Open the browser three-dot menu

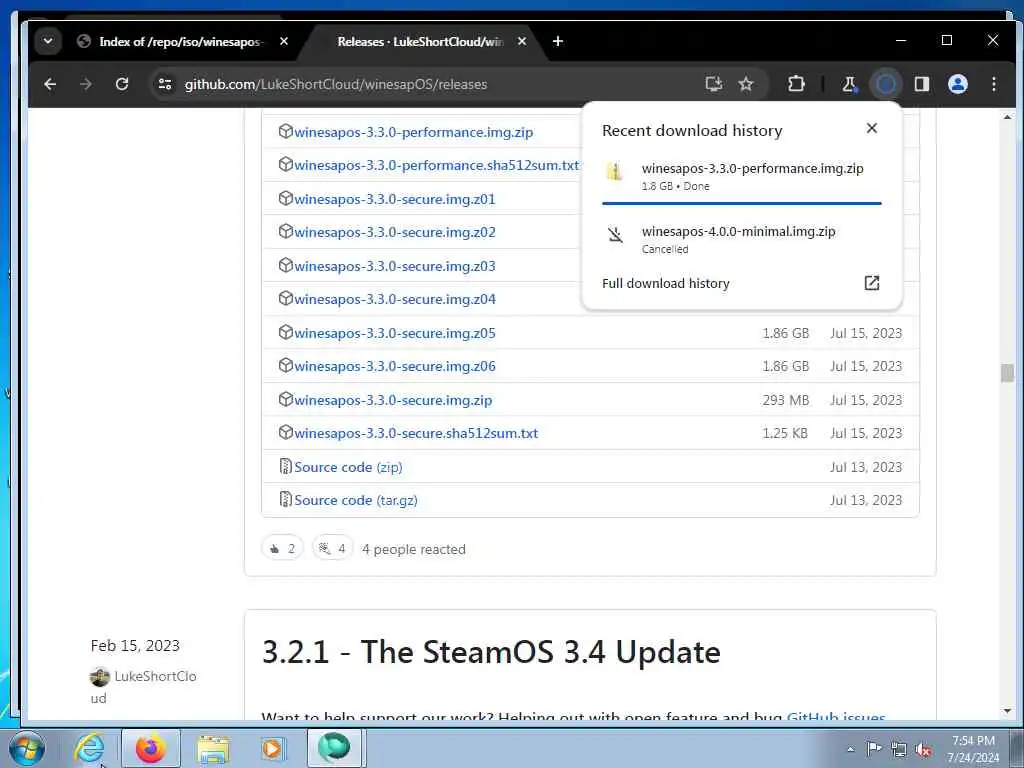point(993,84)
